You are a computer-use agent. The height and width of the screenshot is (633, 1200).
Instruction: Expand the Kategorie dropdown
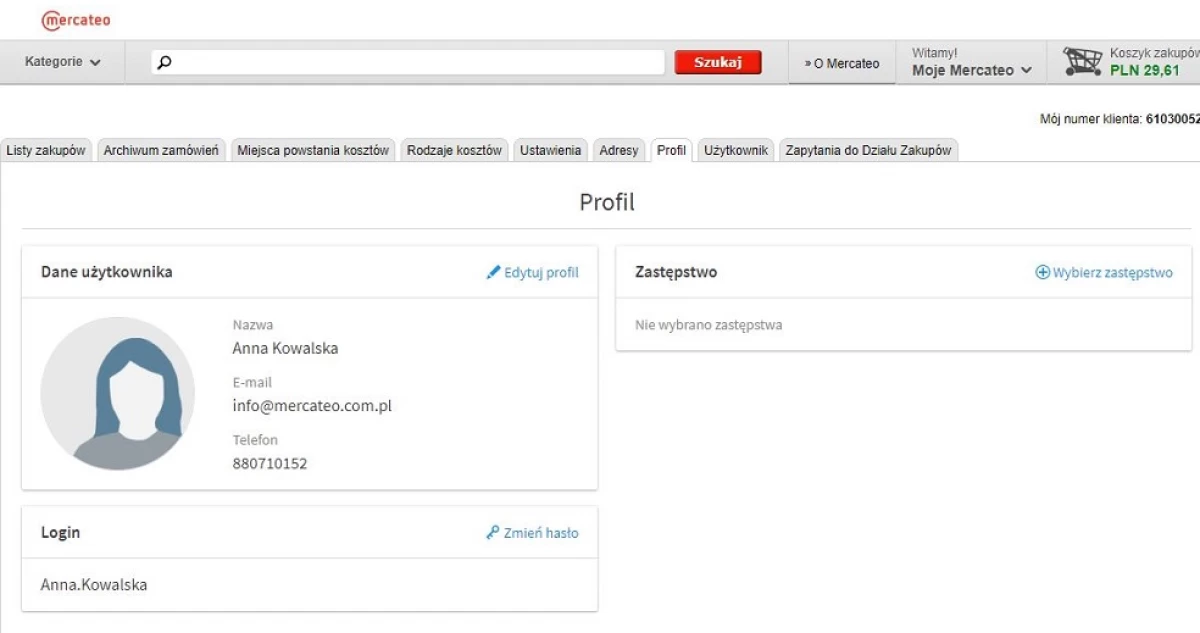coord(63,62)
